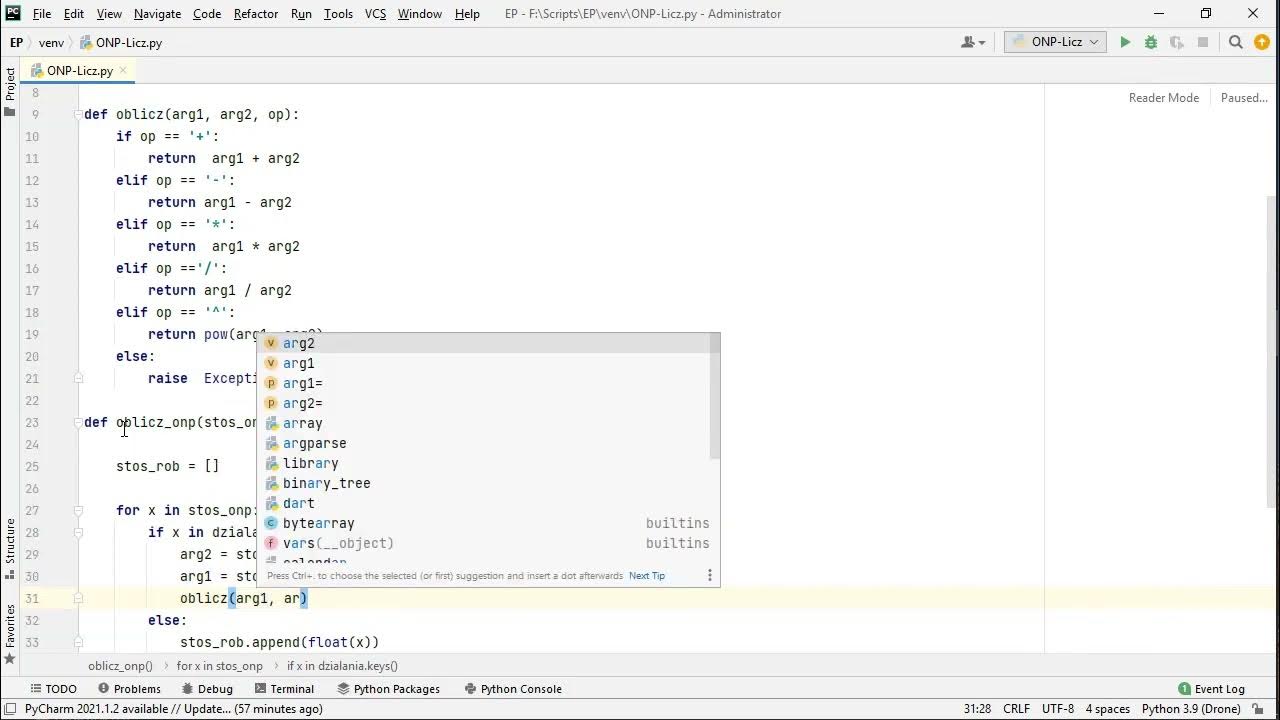The height and width of the screenshot is (720, 1280).
Task: Click oblicz_onp() breadcrumb at editor bottom
Action: [x=120, y=666]
